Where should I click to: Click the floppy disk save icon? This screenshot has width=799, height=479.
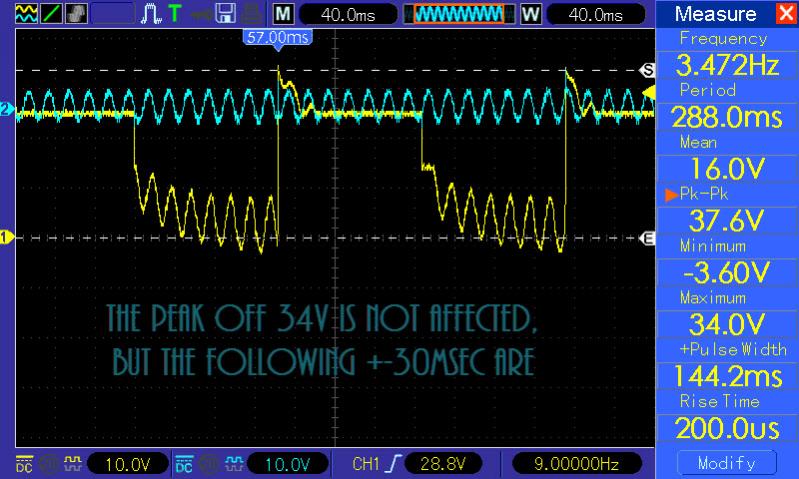[225, 13]
